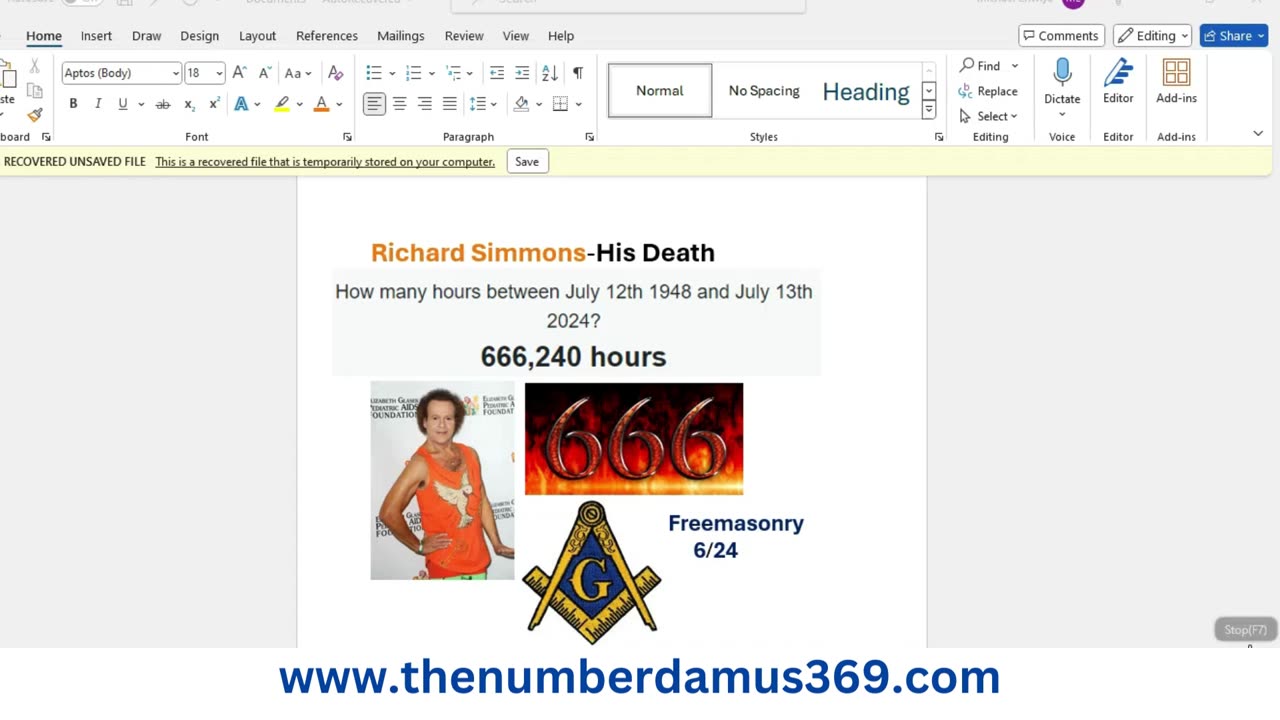Click the Comments button
Screen dimensions: 1280x720
[x=1061, y=36]
